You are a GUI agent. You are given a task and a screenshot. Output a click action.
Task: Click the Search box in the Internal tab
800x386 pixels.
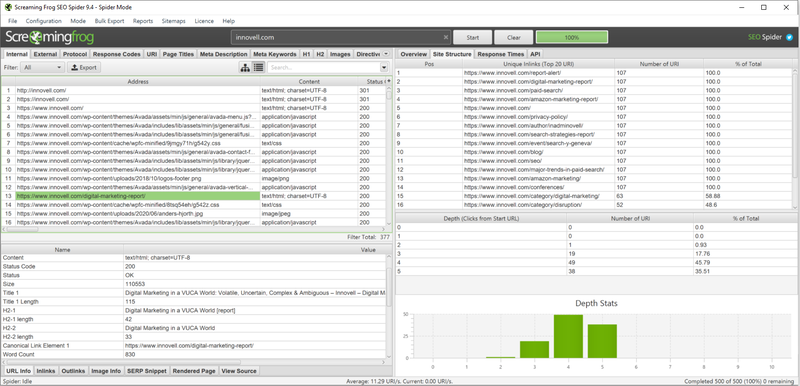tap(323, 67)
